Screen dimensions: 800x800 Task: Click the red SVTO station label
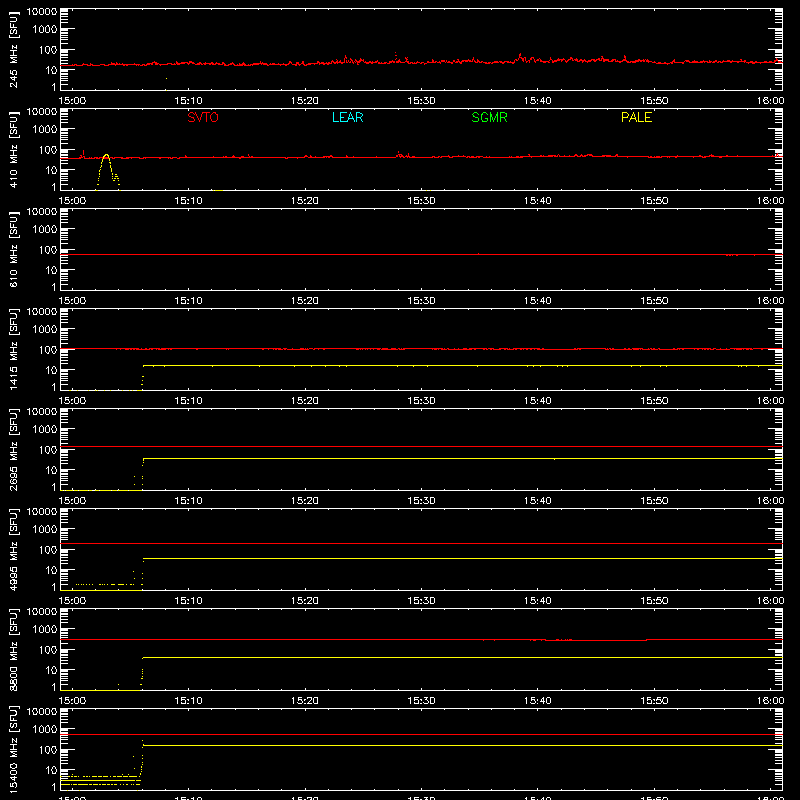203,117
